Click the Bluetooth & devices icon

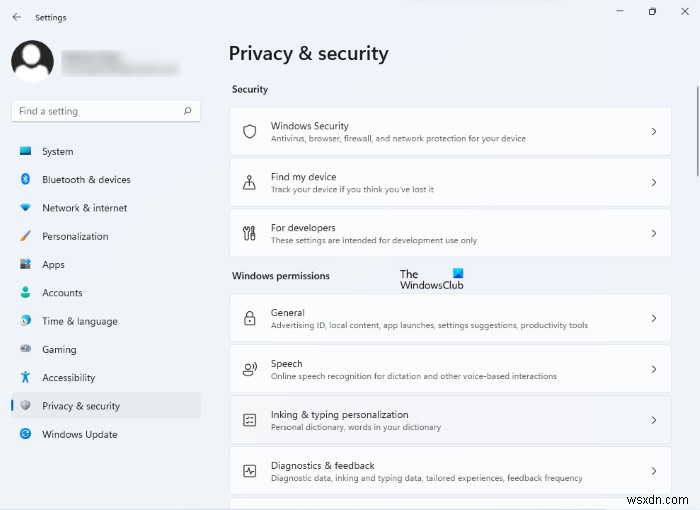[x=25, y=180]
